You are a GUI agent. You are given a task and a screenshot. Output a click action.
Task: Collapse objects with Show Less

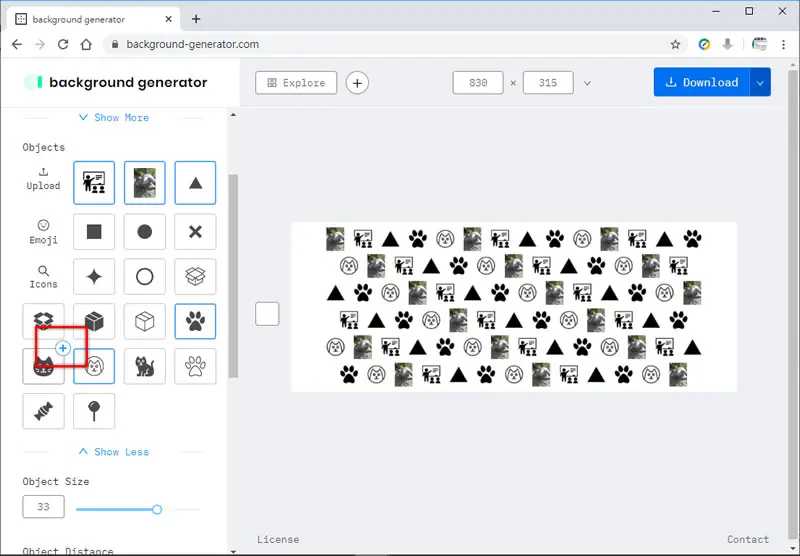(114, 452)
